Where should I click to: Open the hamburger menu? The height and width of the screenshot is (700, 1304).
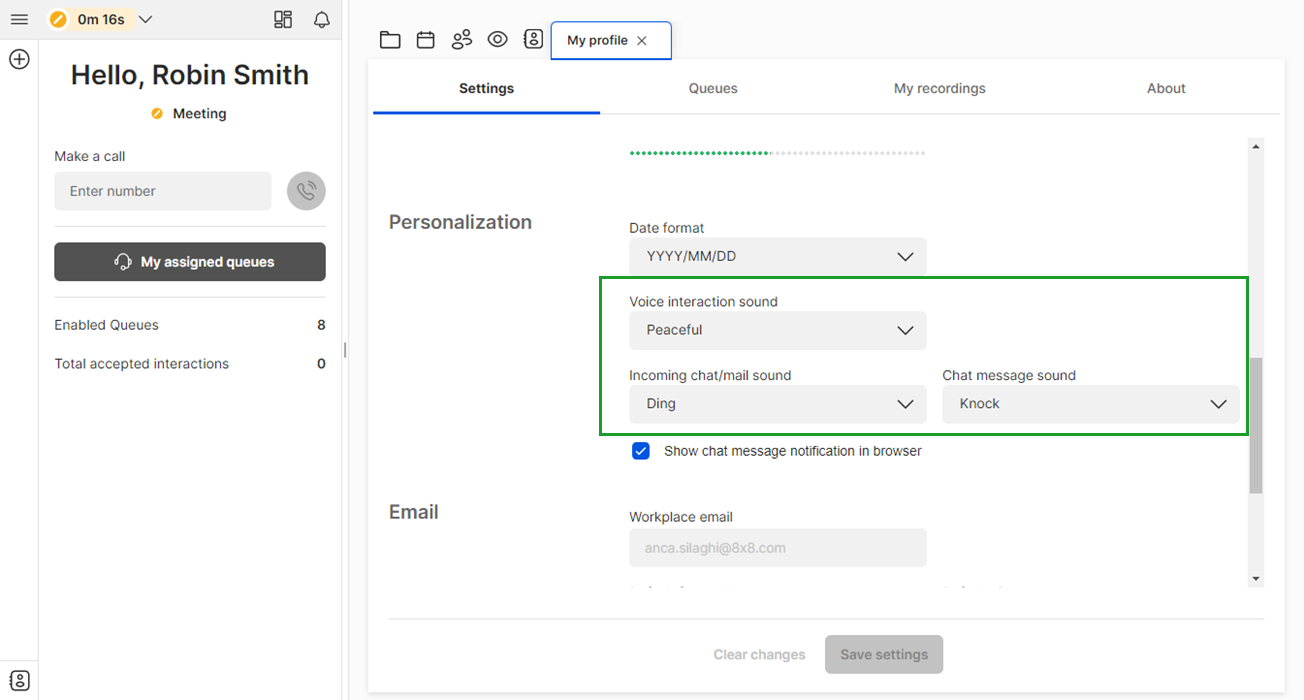pyautogui.click(x=19, y=20)
